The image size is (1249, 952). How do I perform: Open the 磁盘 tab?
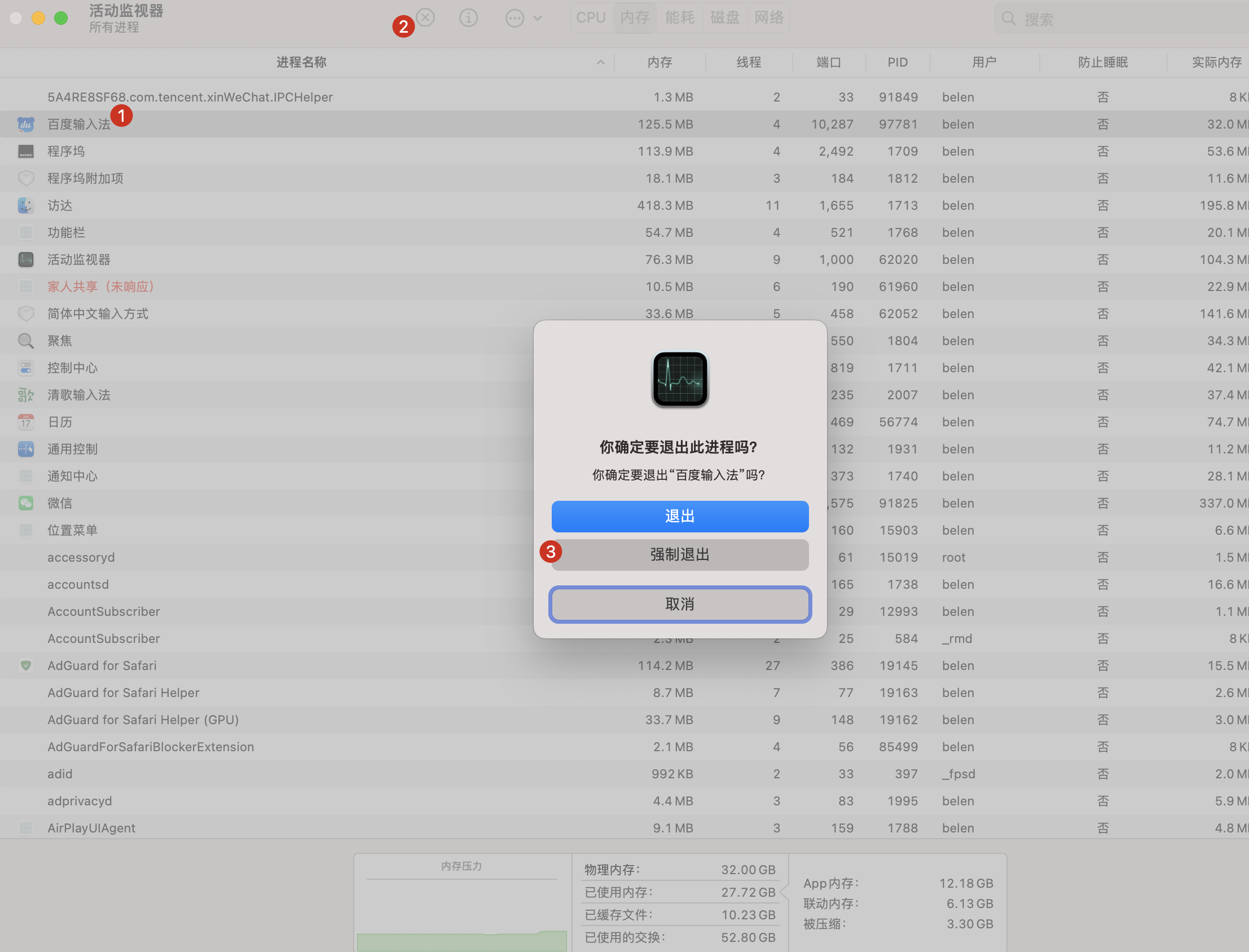724,18
